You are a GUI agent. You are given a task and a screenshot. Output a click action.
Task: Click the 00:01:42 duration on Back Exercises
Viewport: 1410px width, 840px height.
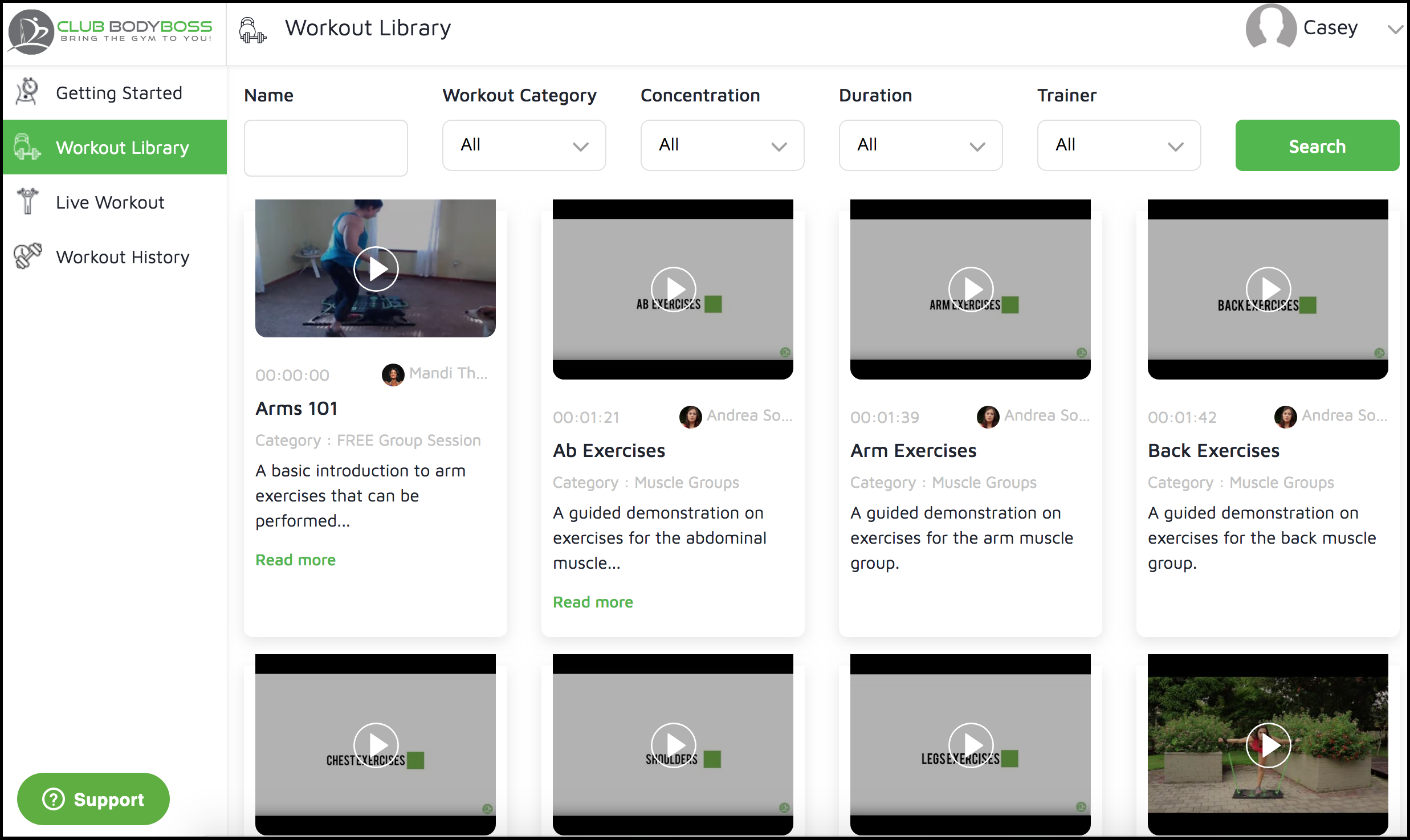coord(1182,417)
